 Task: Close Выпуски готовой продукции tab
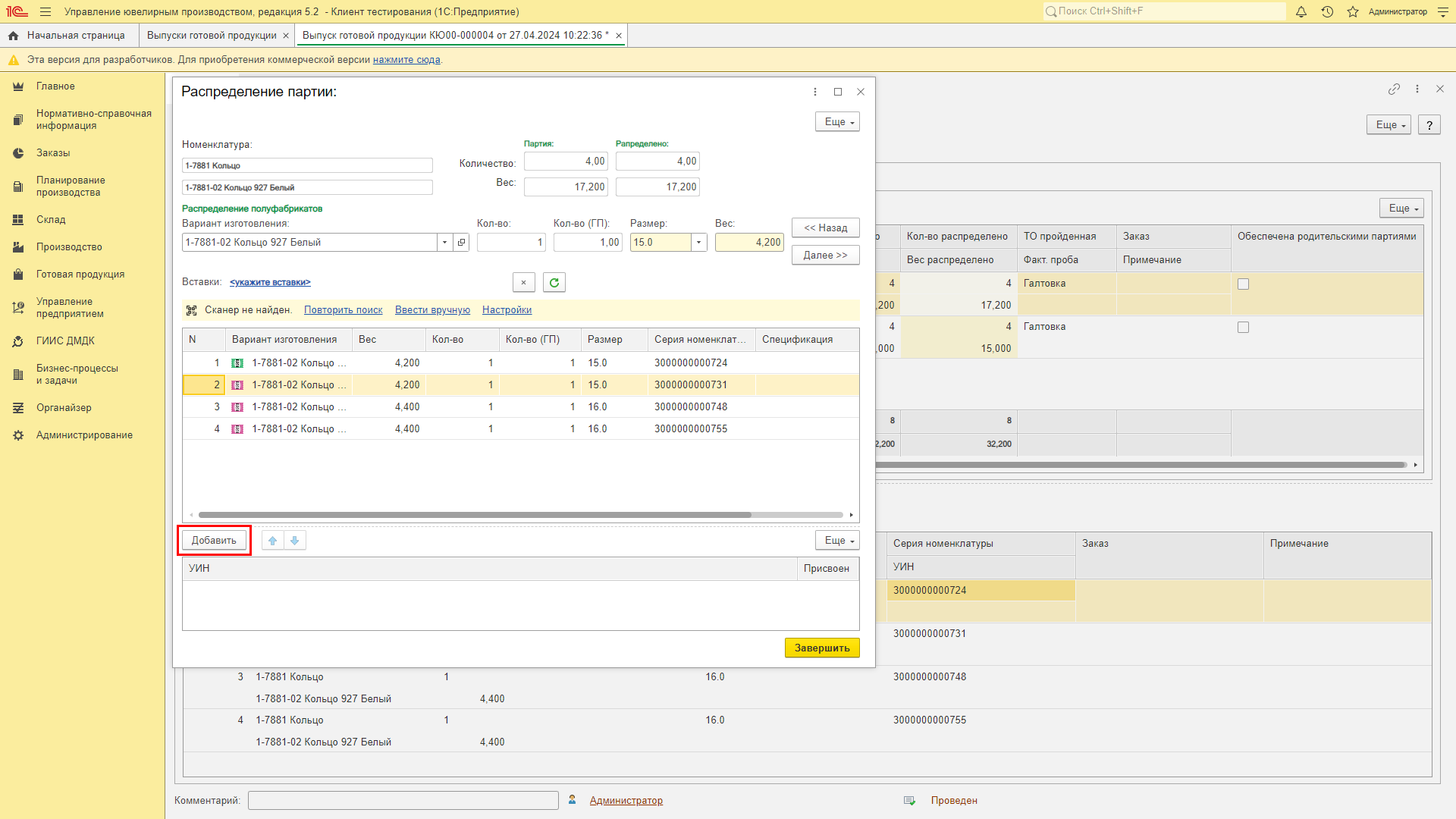(286, 36)
